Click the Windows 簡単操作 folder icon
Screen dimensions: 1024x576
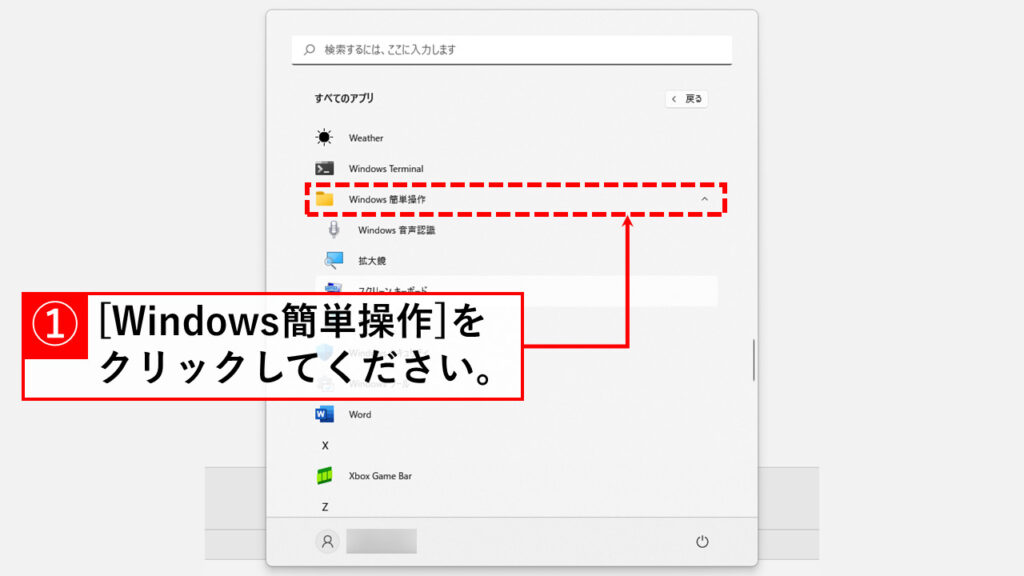pos(325,199)
